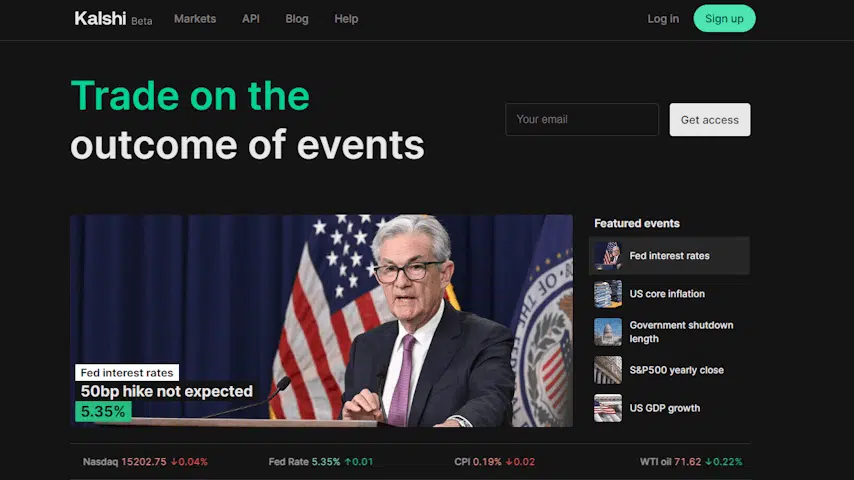Open the Fed interest rates hero image
Viewport: 854px width, 480px height.
[x=321, y=320]
